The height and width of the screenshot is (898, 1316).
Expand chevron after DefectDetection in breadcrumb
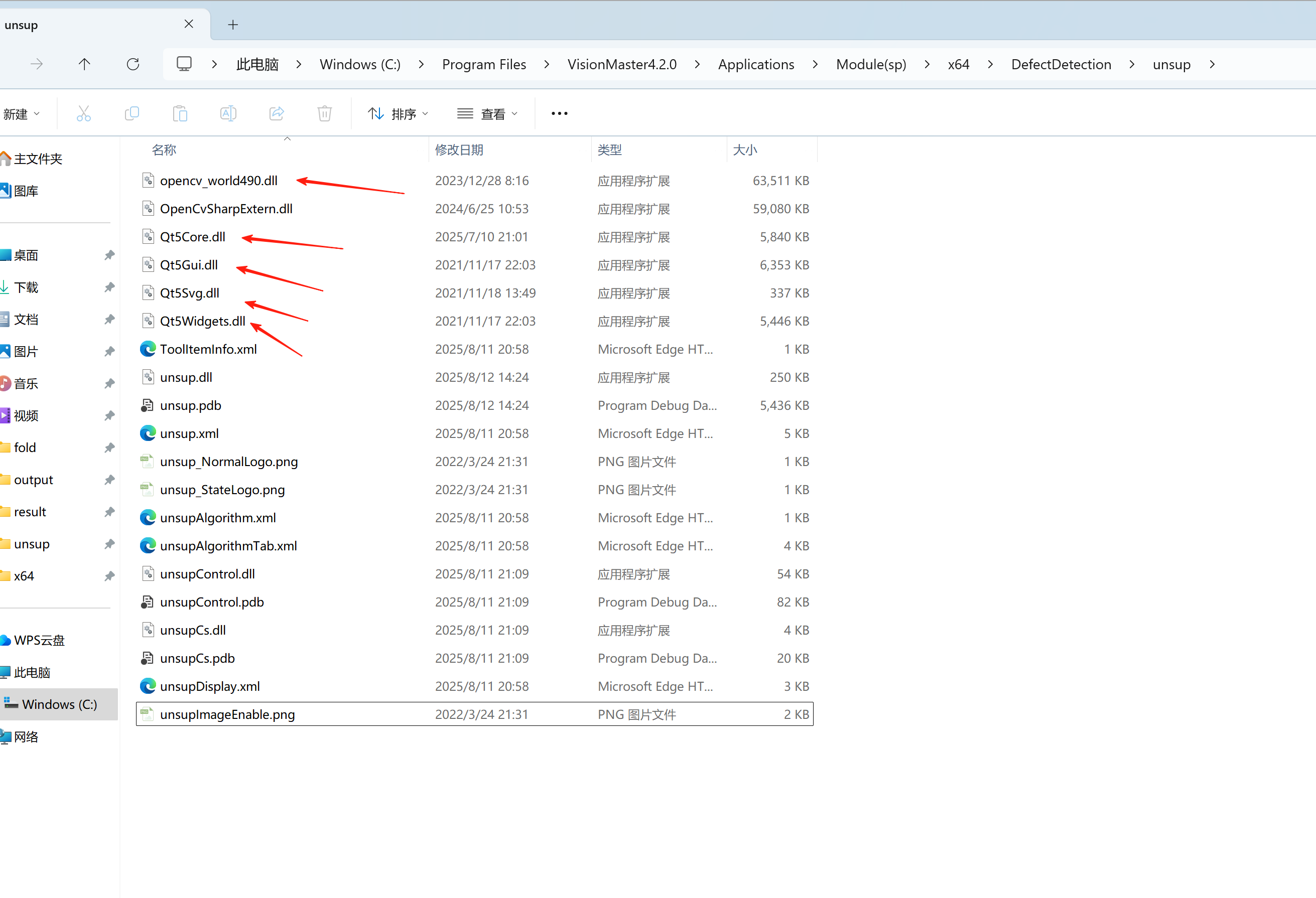(1131, 65)
